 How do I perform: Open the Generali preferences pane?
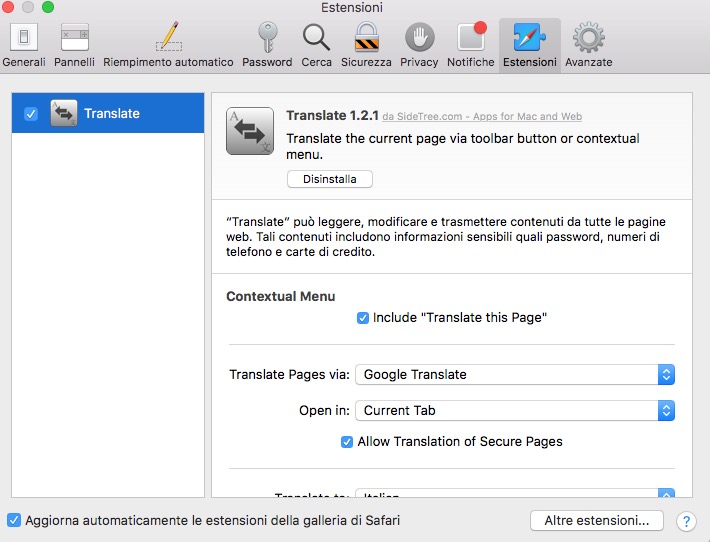(x=24, y=45)
